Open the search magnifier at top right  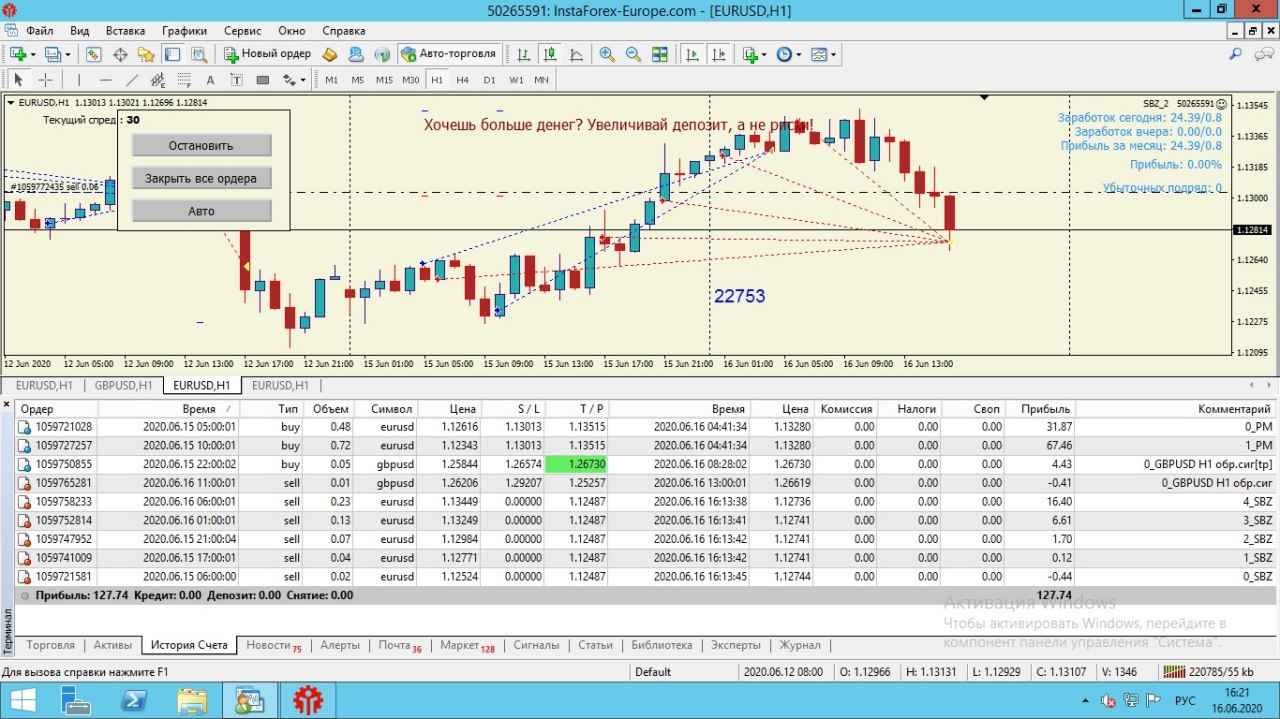[1236, 54]
